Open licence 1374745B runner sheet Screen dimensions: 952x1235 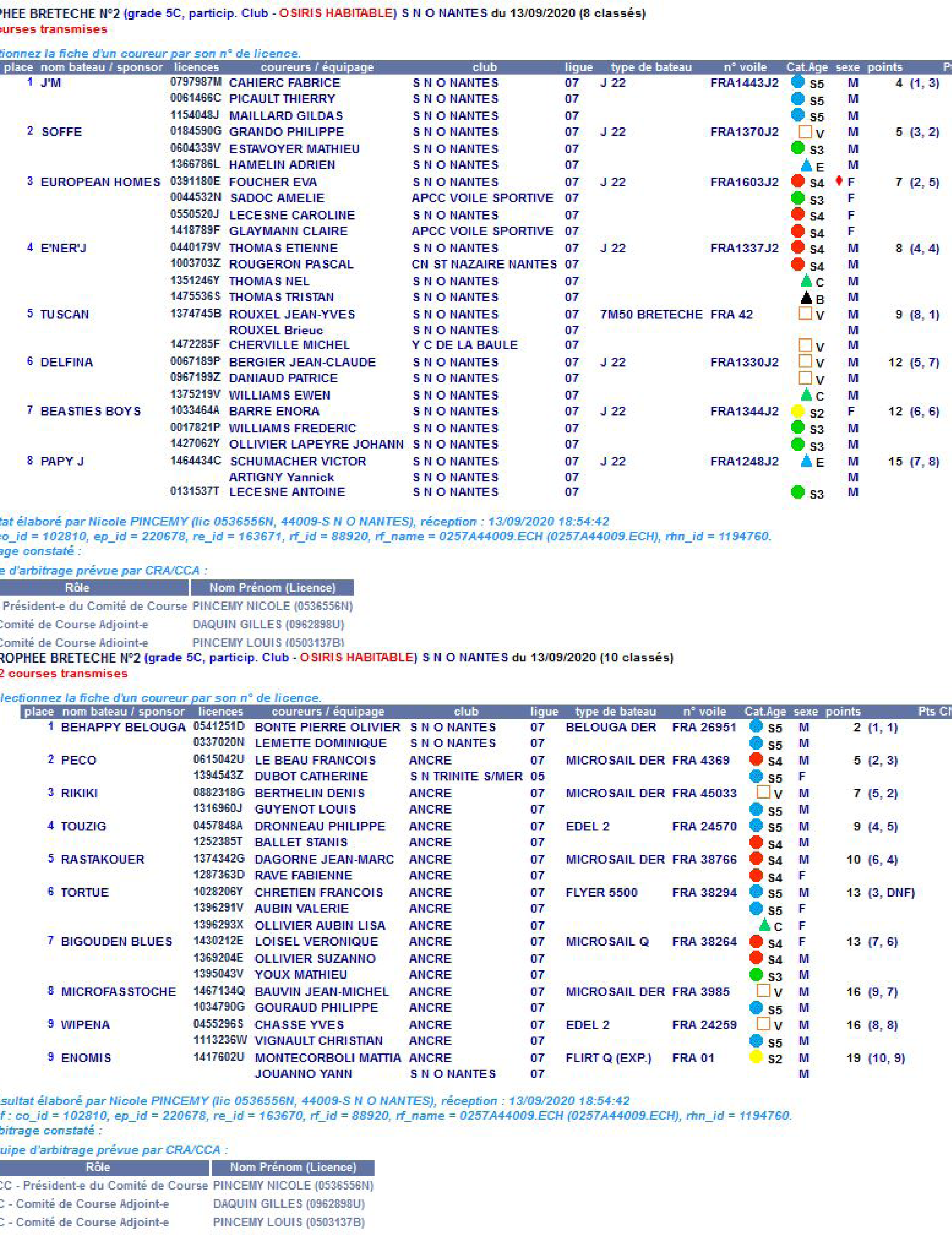(196, 314)
